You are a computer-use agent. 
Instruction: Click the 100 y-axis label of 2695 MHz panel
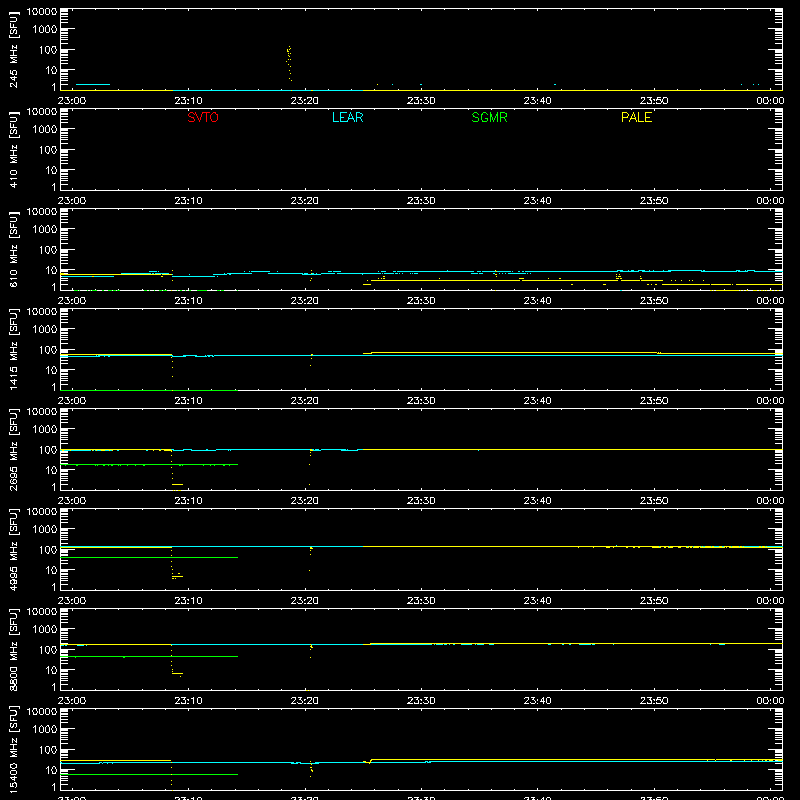[x=48, y=450]
